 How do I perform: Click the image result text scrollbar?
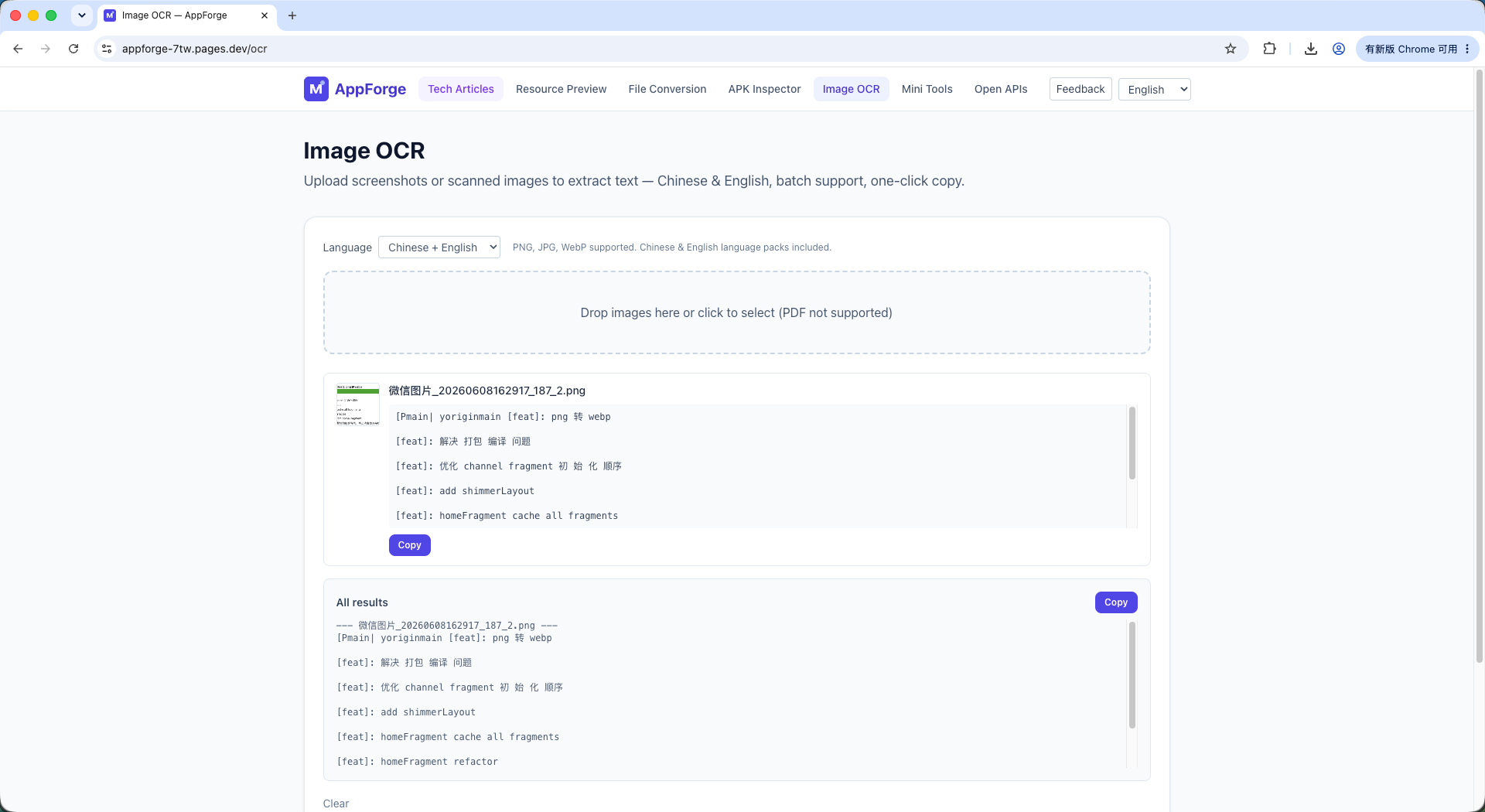pyautogui.click(x=1132, y=443)
